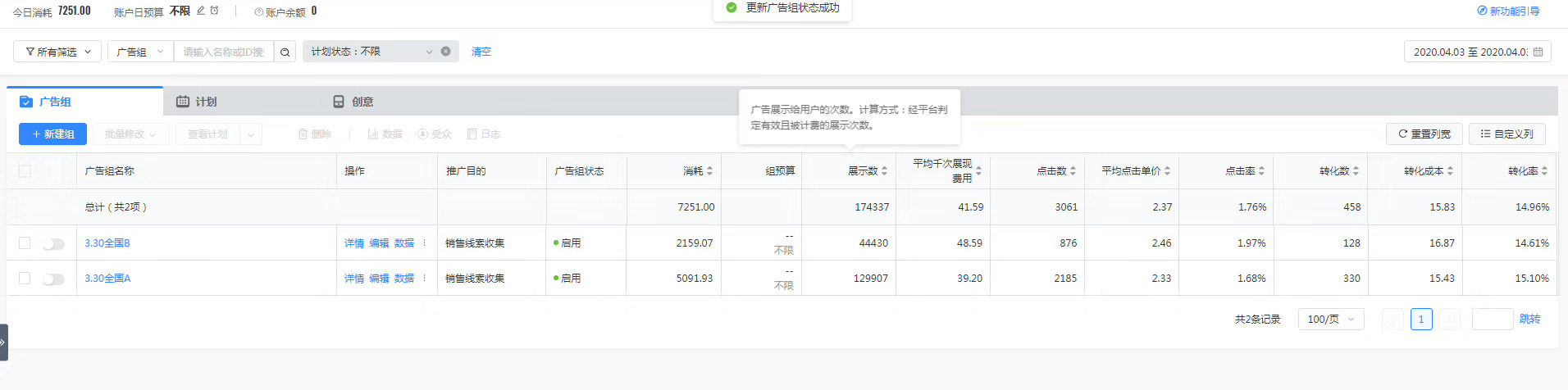The width and height of the screenshot is (1568, 390).
Task: Open the date range picker field
Action: 1476,52
